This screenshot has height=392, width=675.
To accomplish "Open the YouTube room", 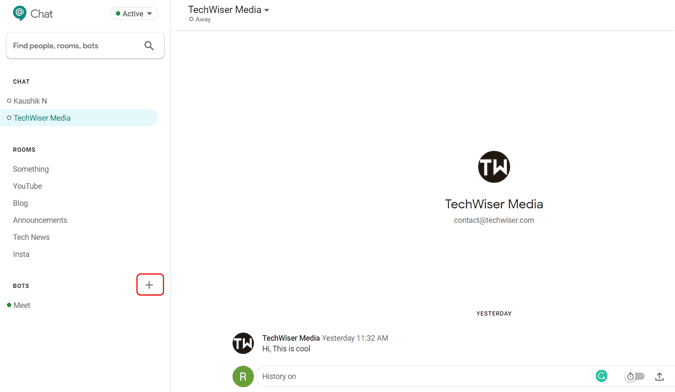I will [28, 186].
